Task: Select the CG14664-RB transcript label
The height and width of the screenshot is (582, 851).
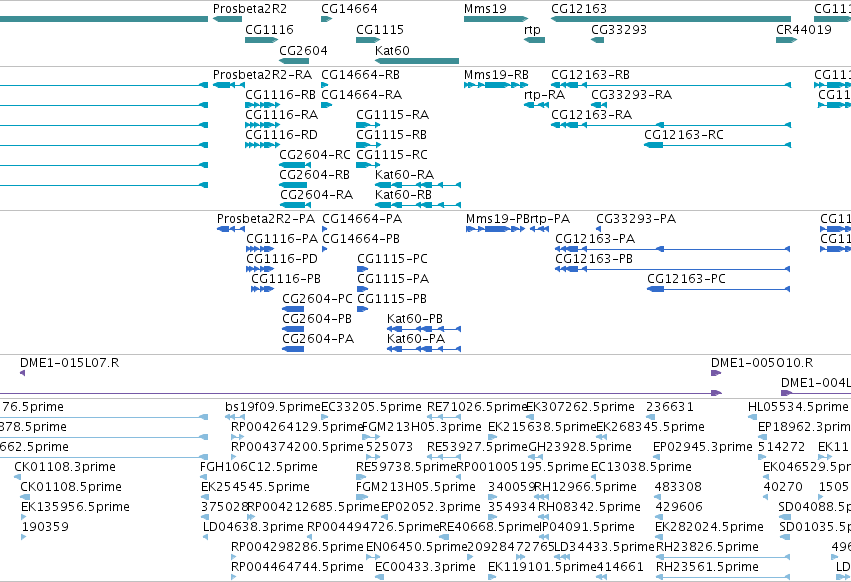Action: pyautogui.click(x=360, y=75)
